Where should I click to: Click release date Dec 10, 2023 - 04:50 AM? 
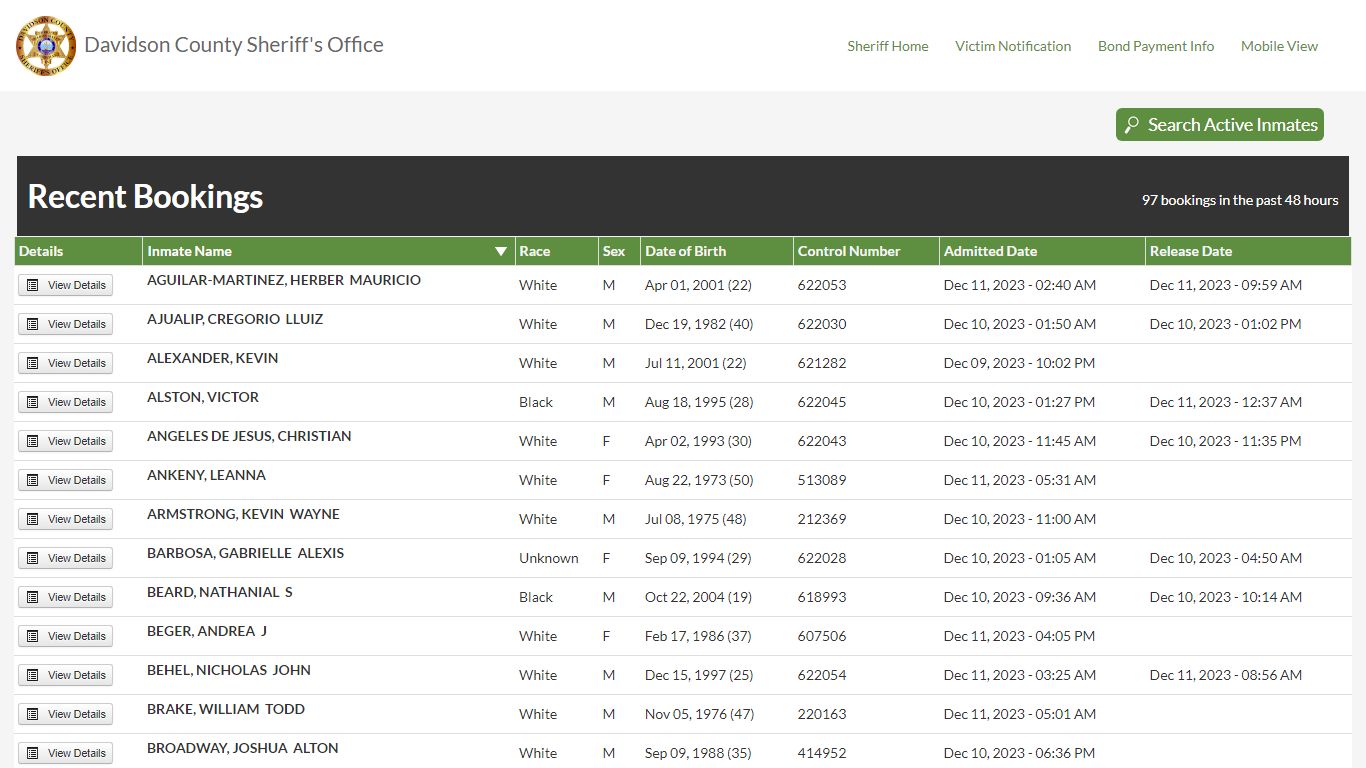tap(1226, 558)
